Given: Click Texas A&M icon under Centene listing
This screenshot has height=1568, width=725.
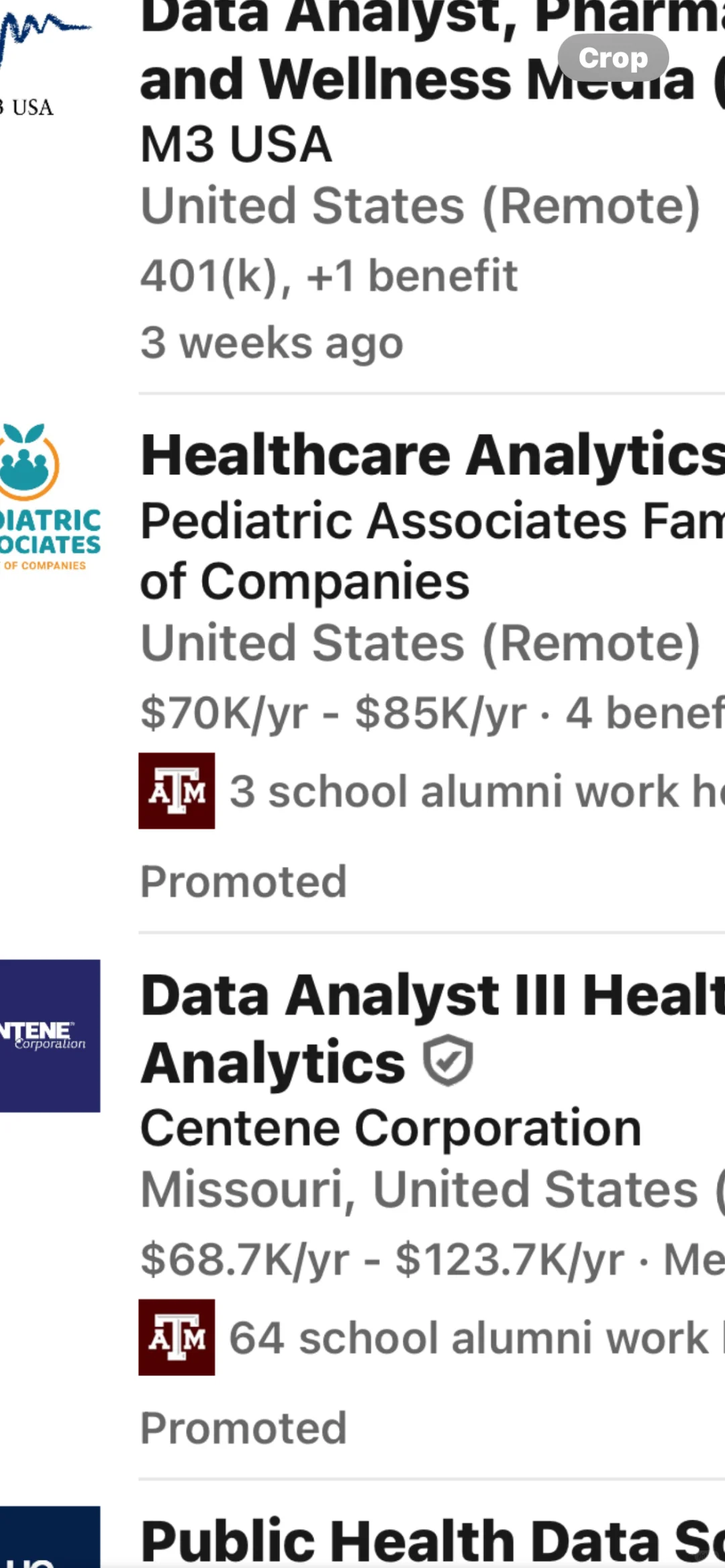Looking at the screenshot, I should (x=177, y=1337).
